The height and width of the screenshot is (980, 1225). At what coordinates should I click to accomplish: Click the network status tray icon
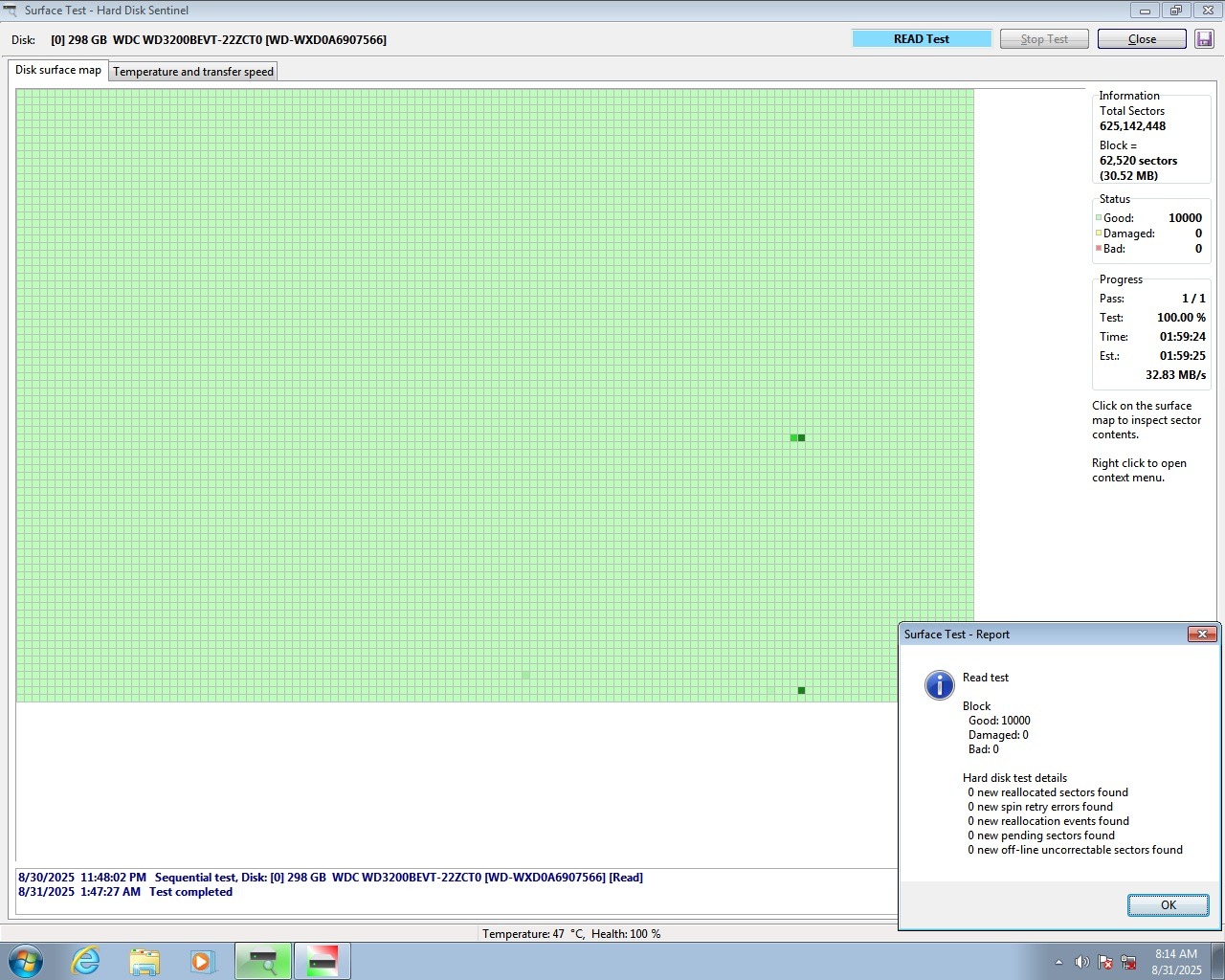click(1128, 962)
